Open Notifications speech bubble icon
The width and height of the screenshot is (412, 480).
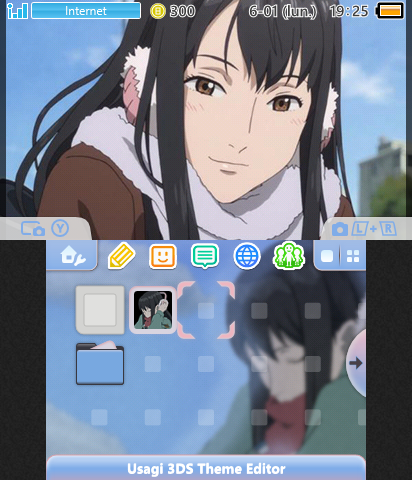point(205,256)
